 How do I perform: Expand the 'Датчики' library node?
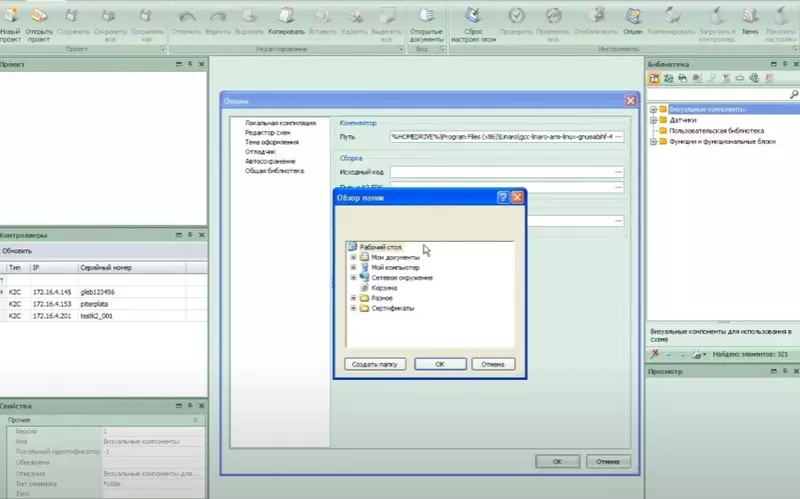[x=652, y=120]
